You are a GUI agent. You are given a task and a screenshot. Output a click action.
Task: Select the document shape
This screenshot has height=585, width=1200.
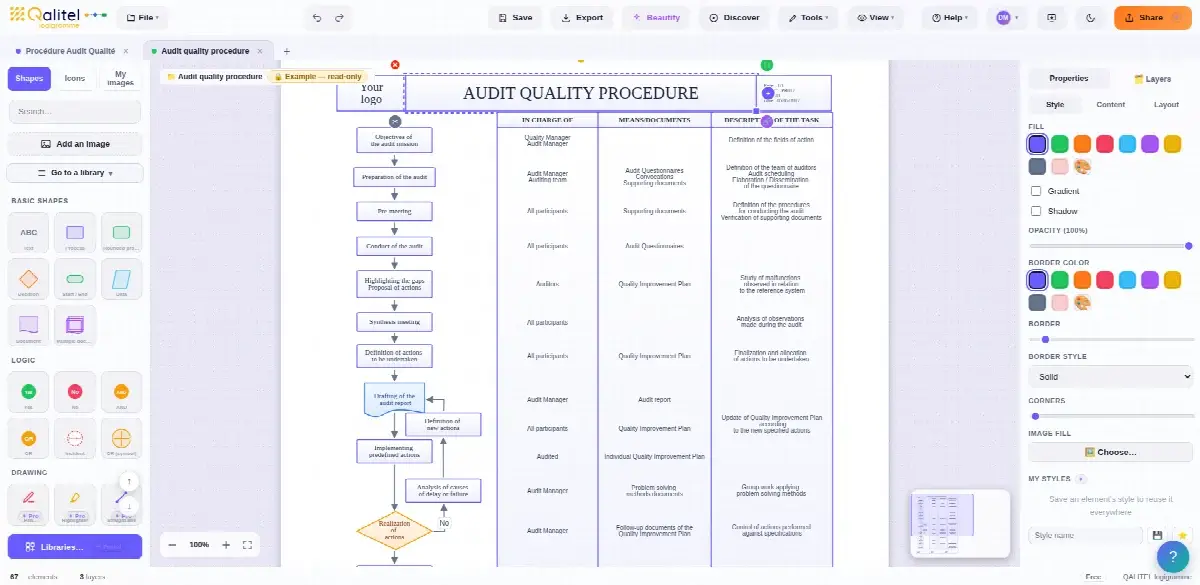coord(29,325)
